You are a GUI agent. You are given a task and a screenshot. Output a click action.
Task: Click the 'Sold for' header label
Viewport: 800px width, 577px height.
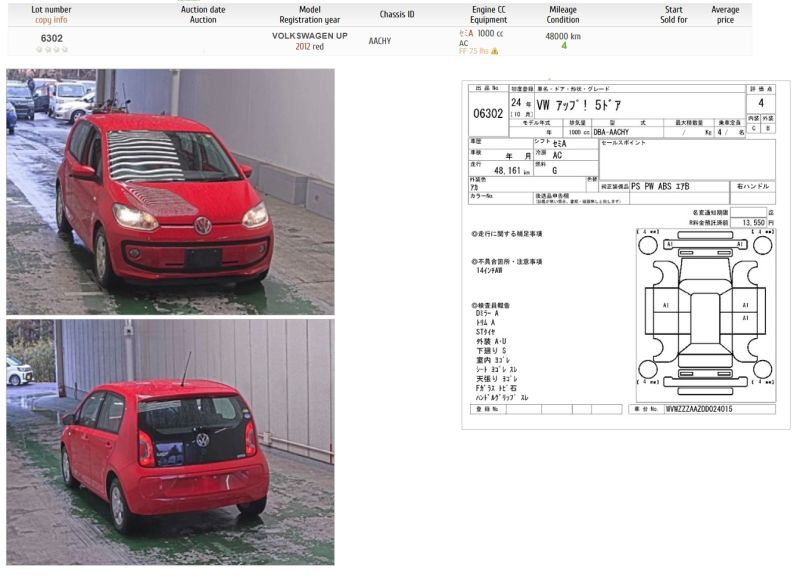point(673,20)
